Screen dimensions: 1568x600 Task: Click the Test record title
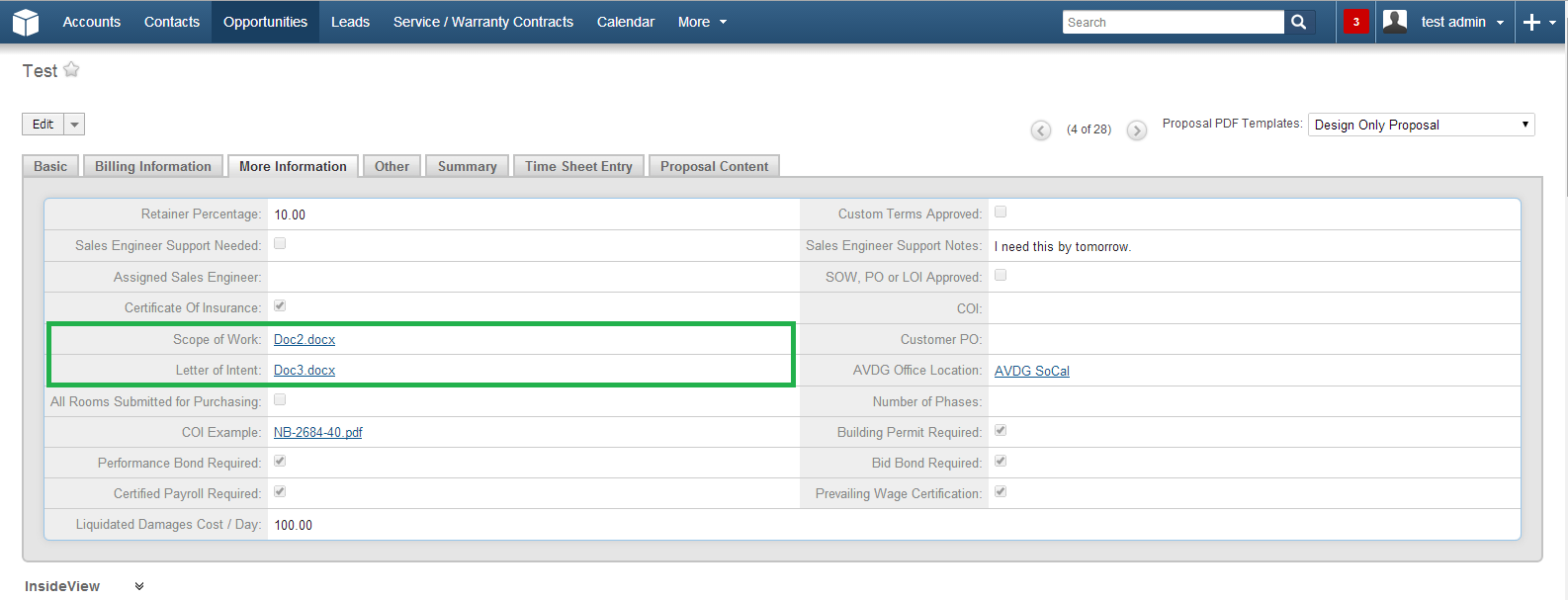click(x=40, y=71)
